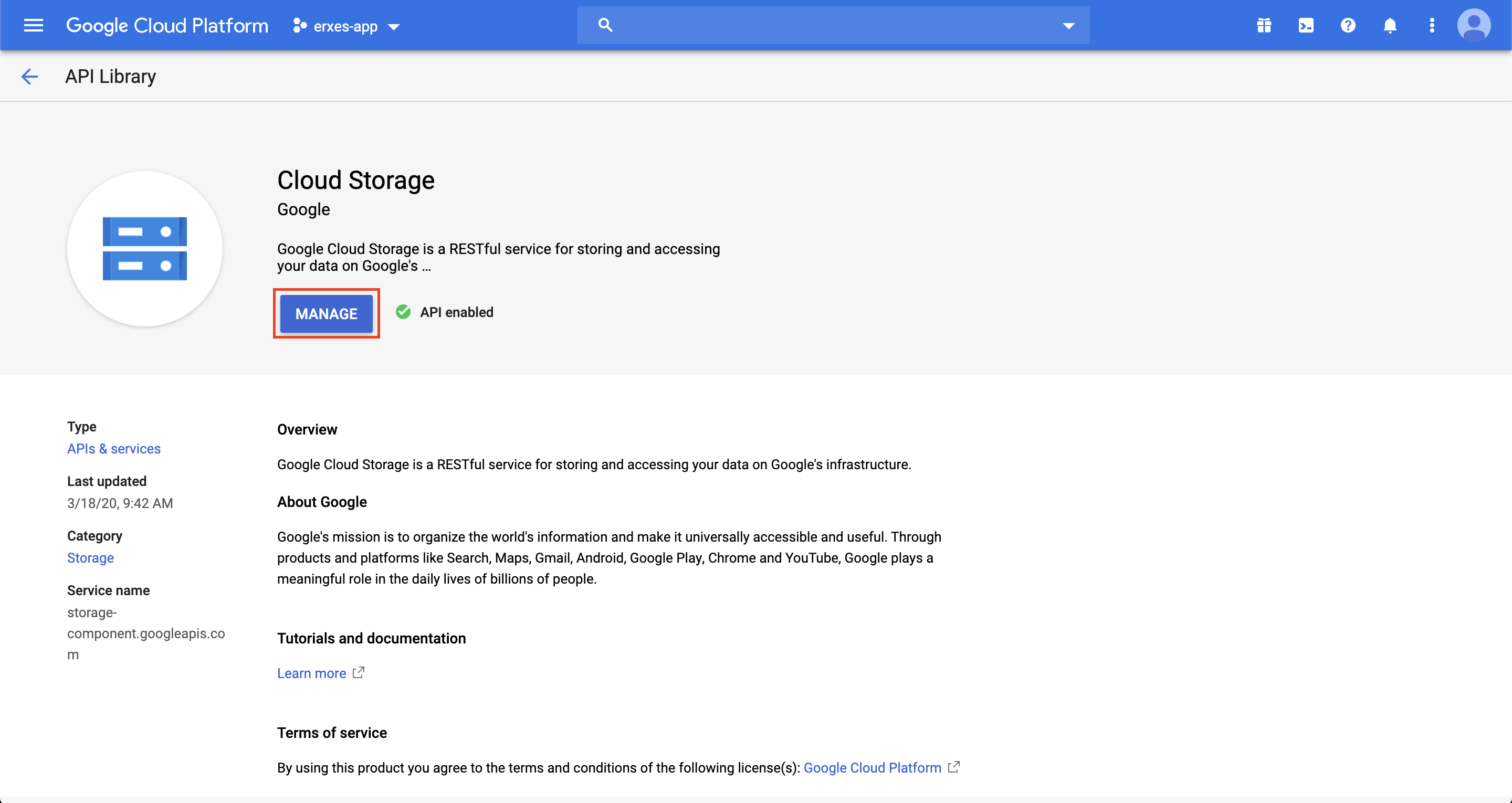The width and height of the screenshot is (1512, 803).
Task: Expand the erxes-app project selector
Action: point(346,26)
